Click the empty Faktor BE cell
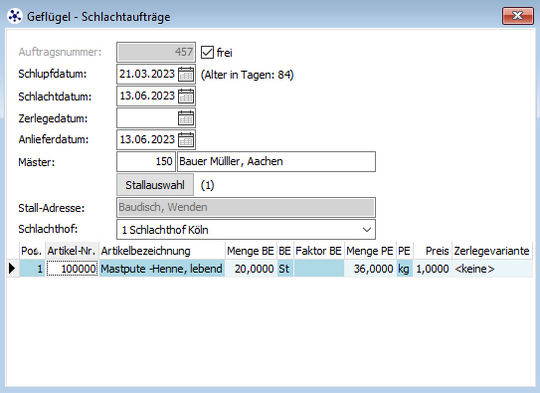This screenshot has width=540, height=393. pyautogui.click(x=319, y=269)
